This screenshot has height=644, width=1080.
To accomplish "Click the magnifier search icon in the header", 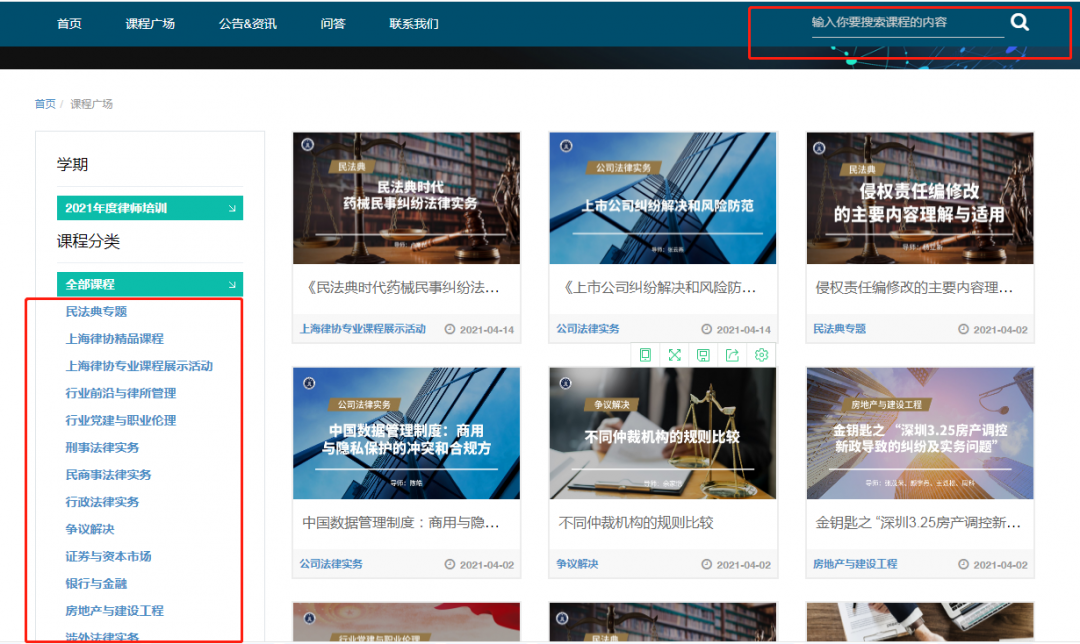I will [x=1019, y=23].
